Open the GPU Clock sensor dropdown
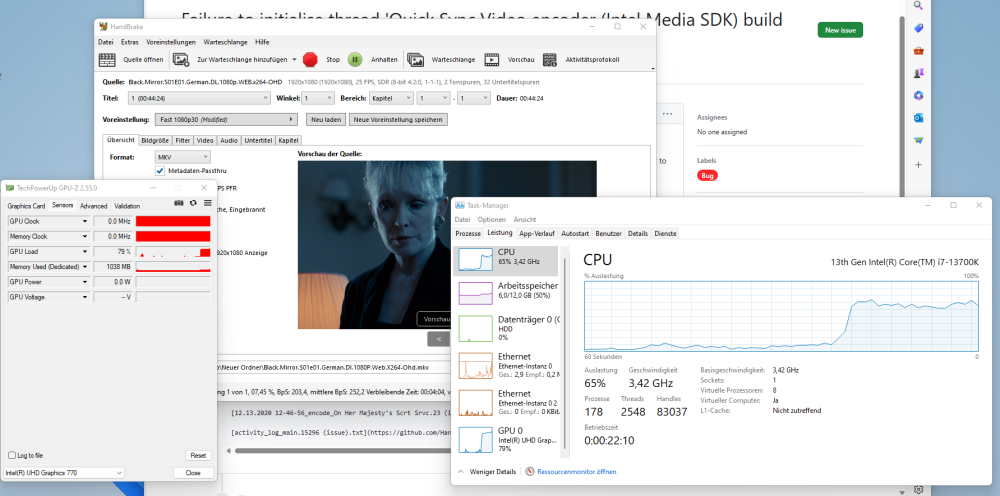 (x=85, y=221)
